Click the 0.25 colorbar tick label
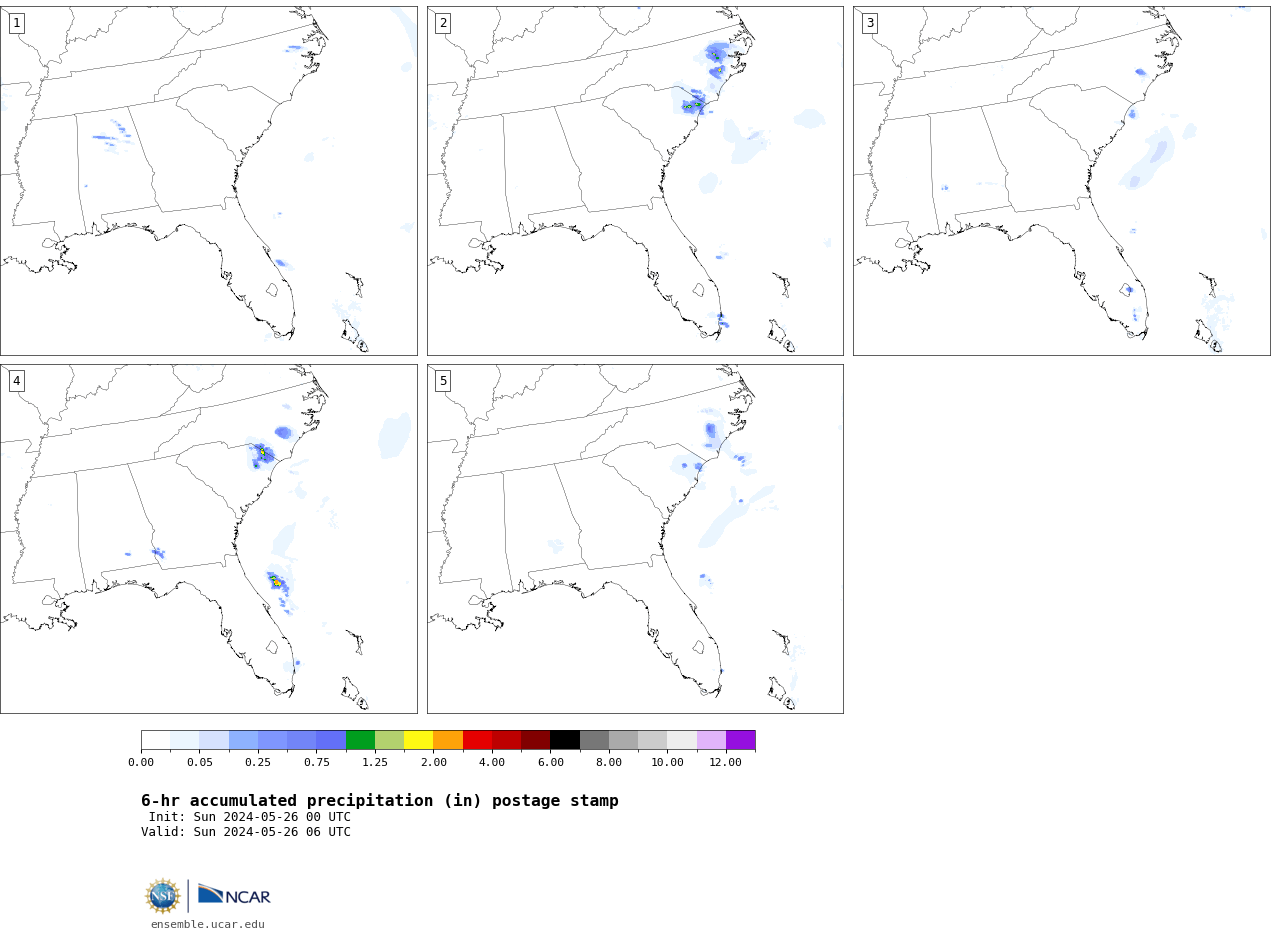The image size is (1280, 936). 258,762
